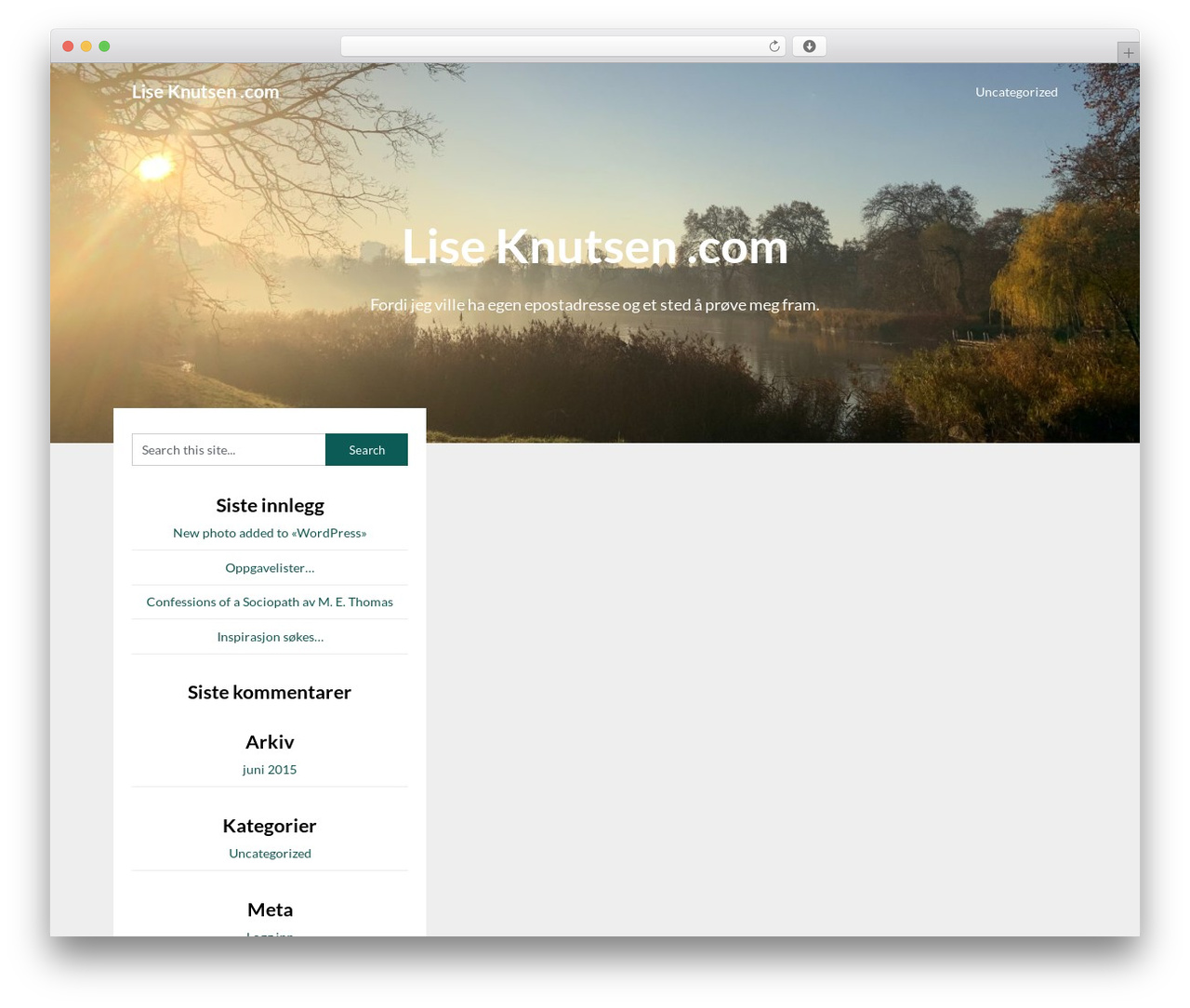This screenshot has width=1190, height=1008.
Task: Click the Siste kommentarer heading
Action: coord(270,693)
